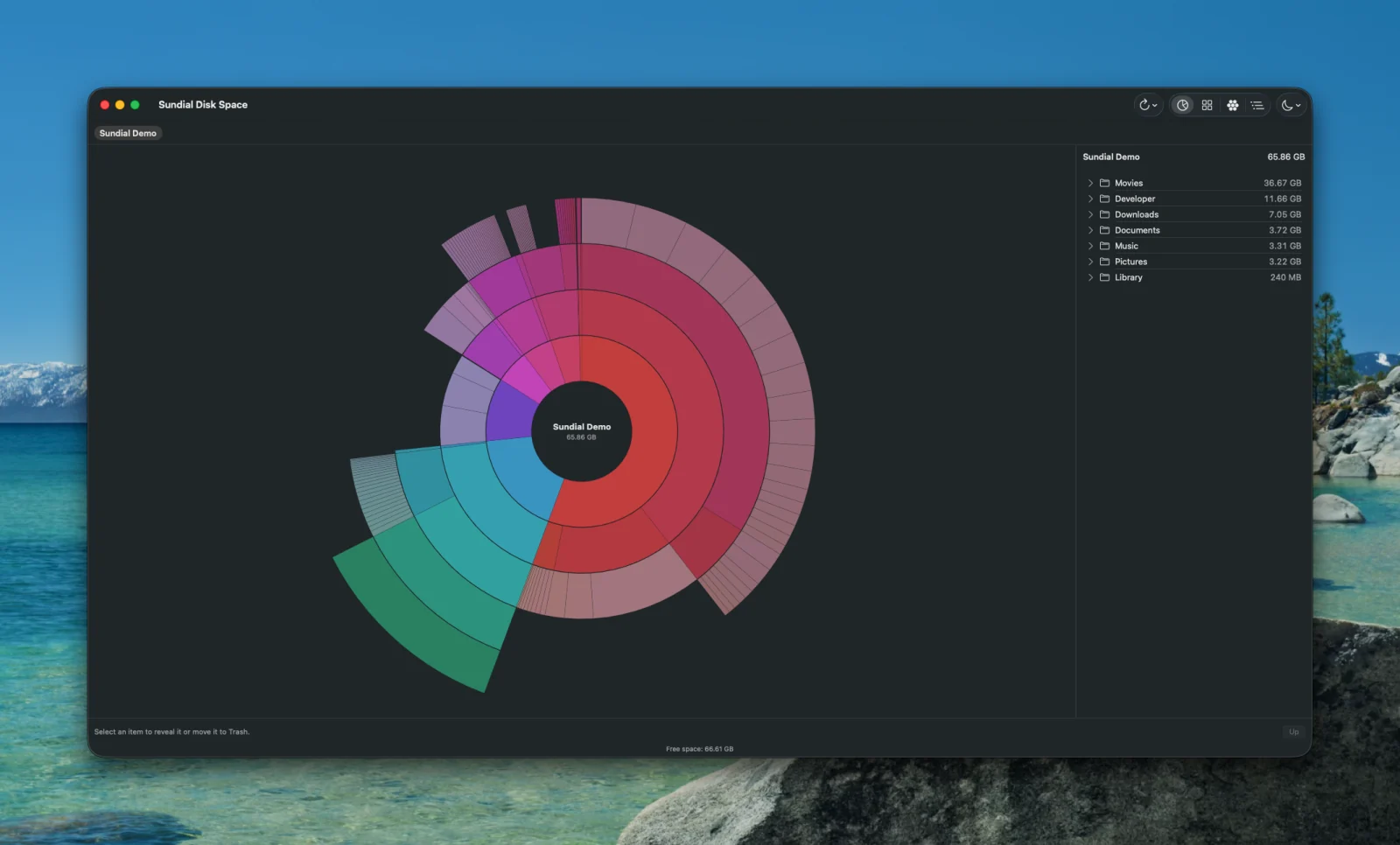The height and width of the screenshot is (845, 1400).
Task: Expand the Documents folder chevron
Action: click(x=1090, y=230)
